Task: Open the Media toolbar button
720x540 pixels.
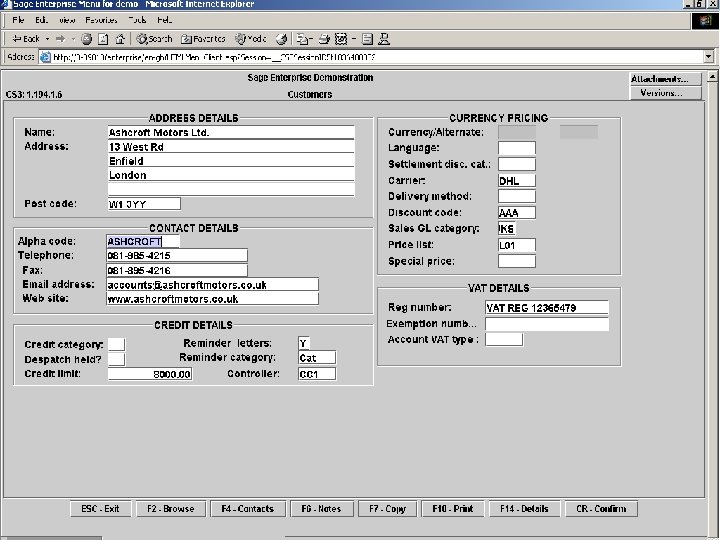Action: point(251,39)
